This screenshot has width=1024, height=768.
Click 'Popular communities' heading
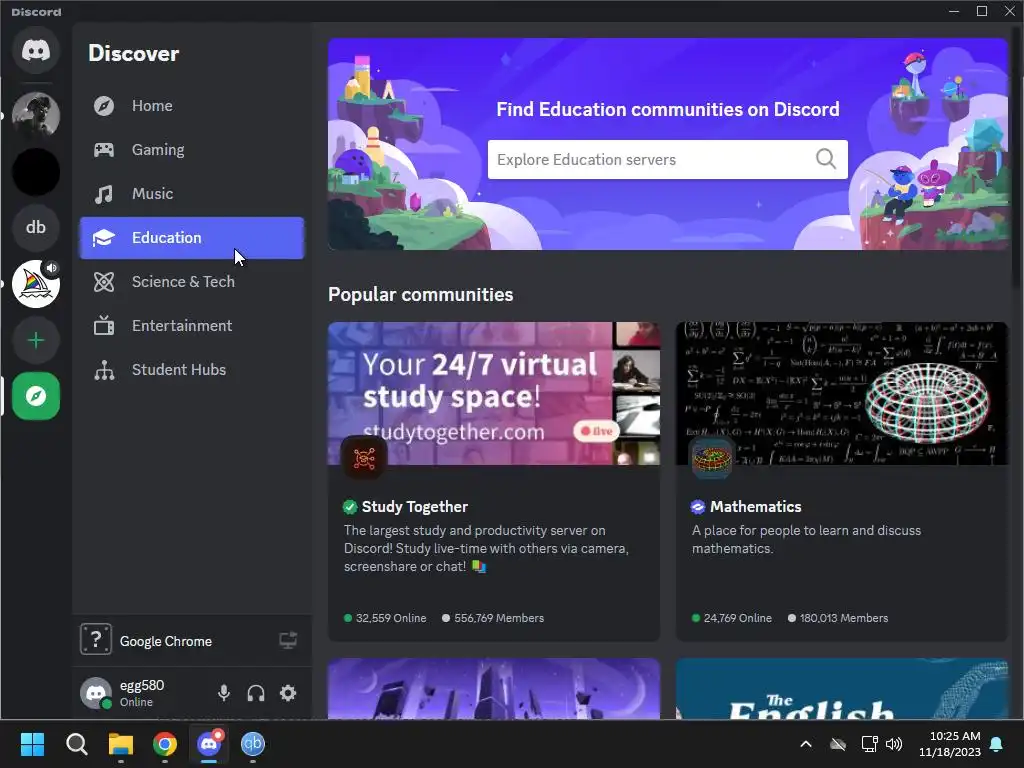tap(421, 295)
